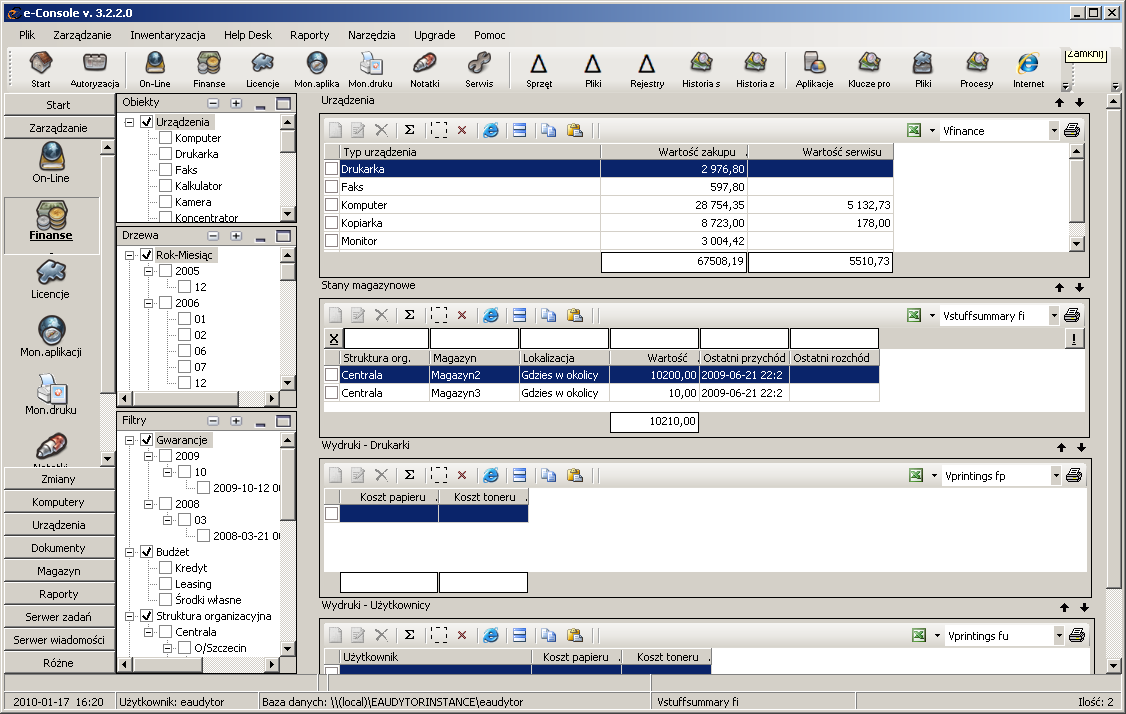Click the Procesy toolbar icon
Viewport: 1126px width, 714px height.
tap(977, 70)
